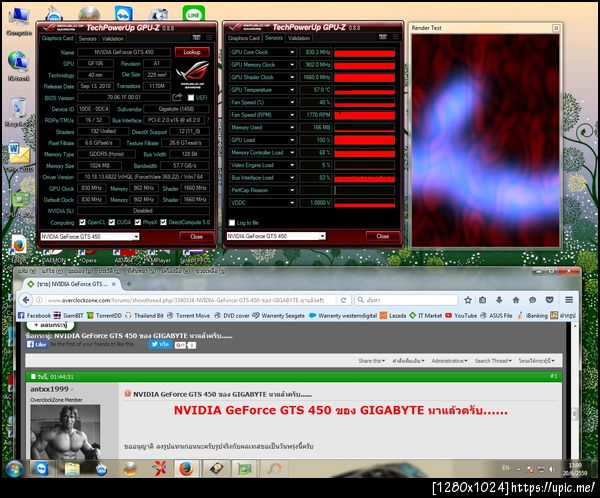
Task: Click the BIOS share/export icon
Action: coord(177,97)
